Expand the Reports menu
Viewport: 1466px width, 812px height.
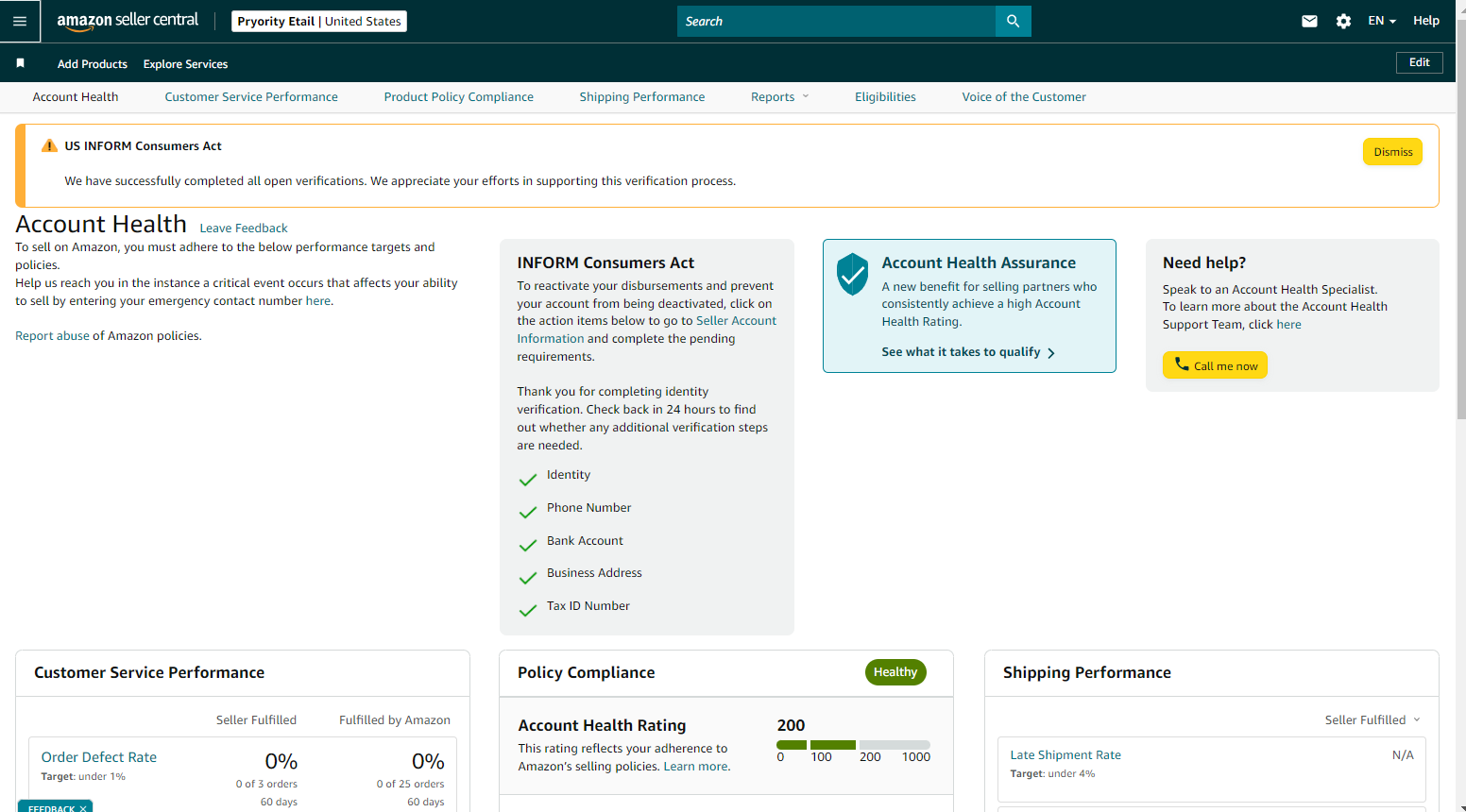780,96
